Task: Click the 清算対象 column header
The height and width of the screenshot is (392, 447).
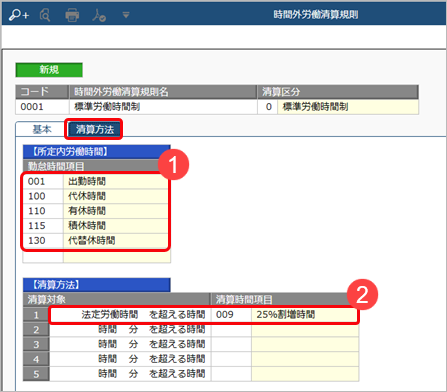Action: point(117,300)
